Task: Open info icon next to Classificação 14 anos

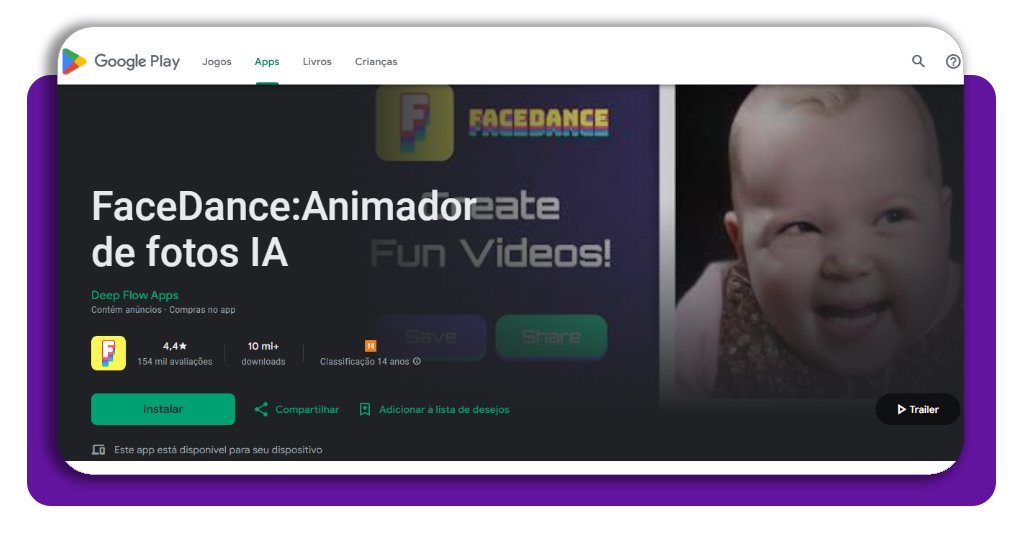Action: pyautogui.click(x=417, y=361)
